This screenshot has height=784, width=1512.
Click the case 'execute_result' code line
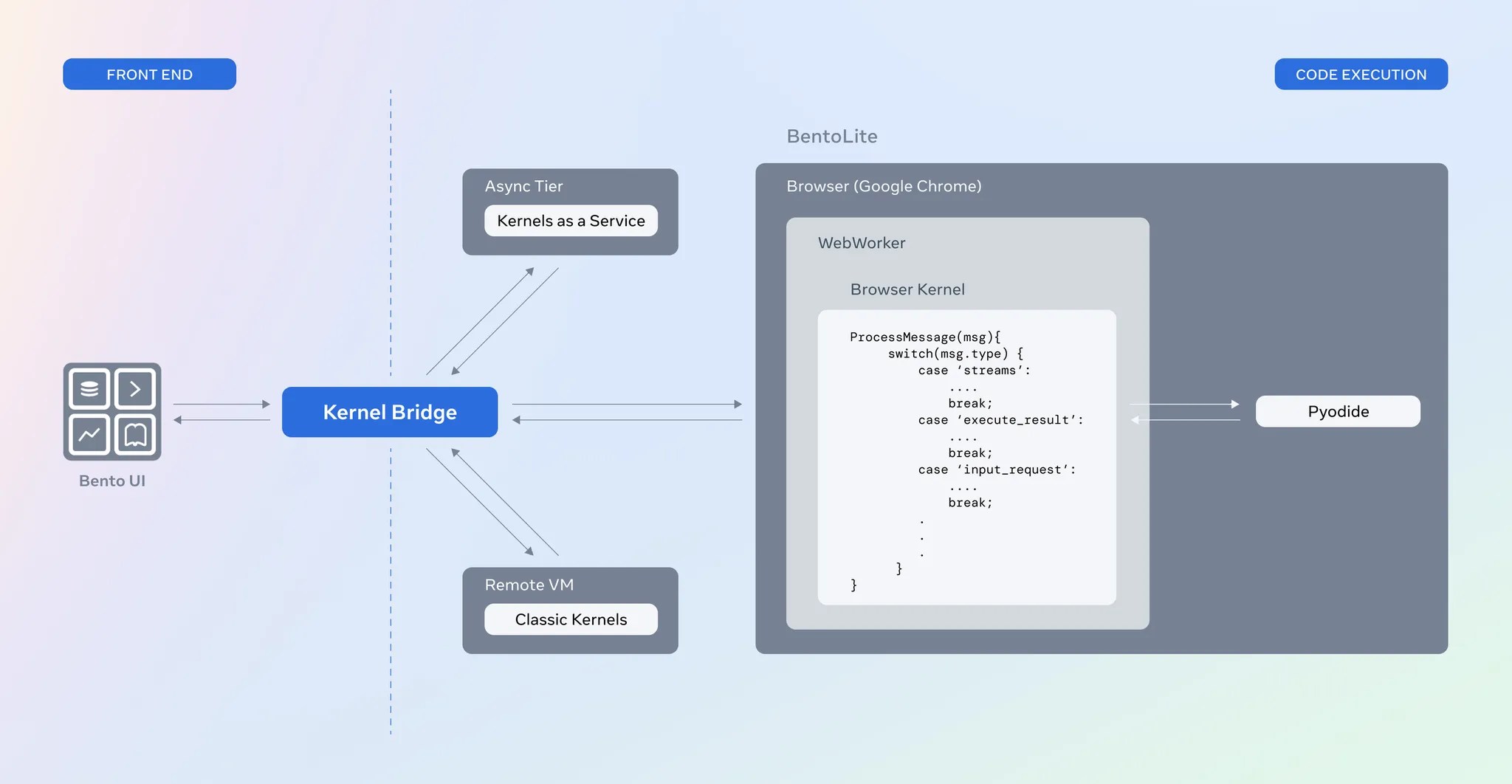coord(1000,420)
